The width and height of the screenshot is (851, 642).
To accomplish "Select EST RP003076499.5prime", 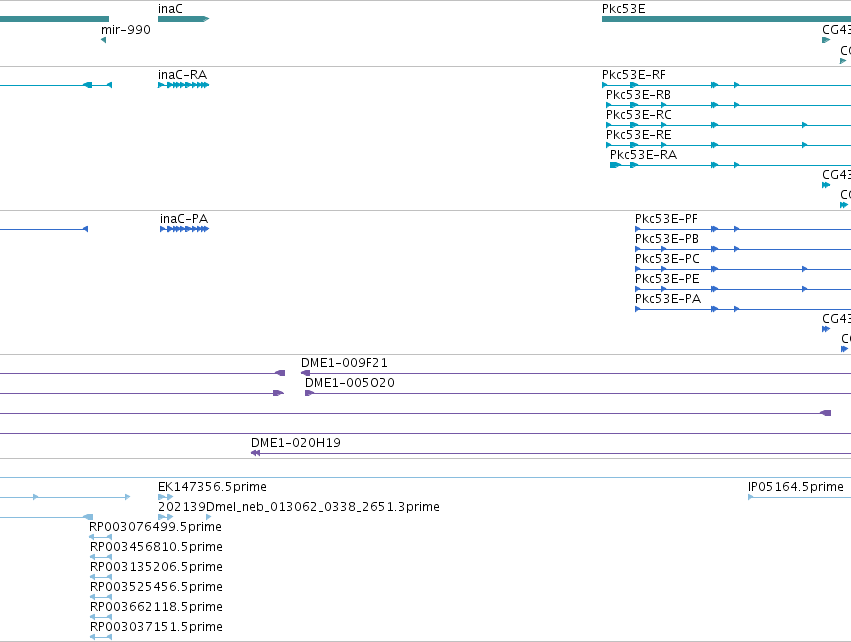I will click(x=155, y=527).
